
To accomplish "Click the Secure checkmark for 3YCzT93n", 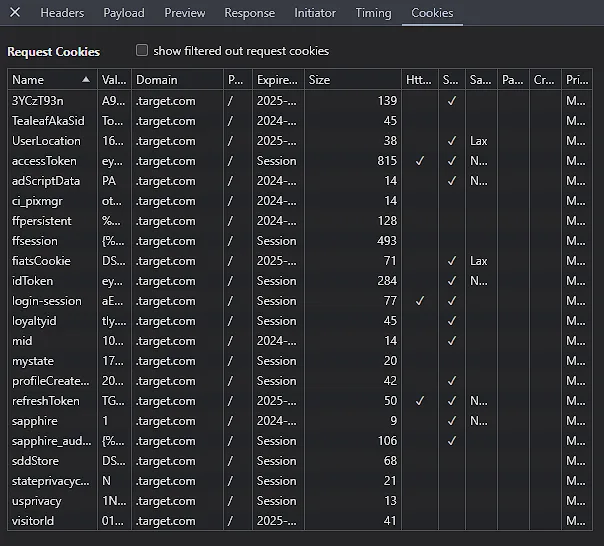I will (x=452, y=101).
